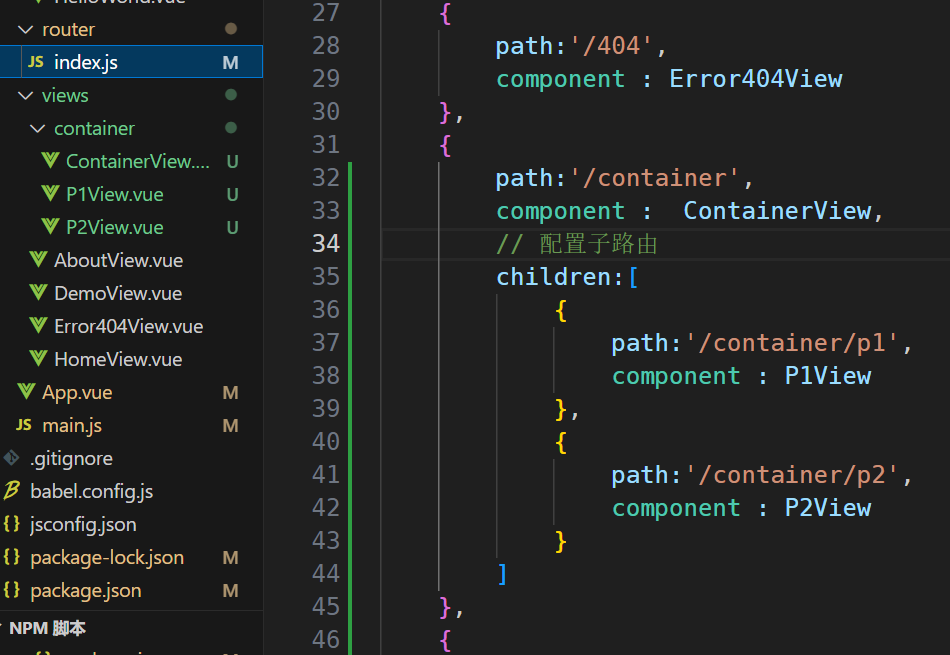The width and height of the screenshot is (950, 655).
Task: Select the router folder label
Action: pos(68,29)
